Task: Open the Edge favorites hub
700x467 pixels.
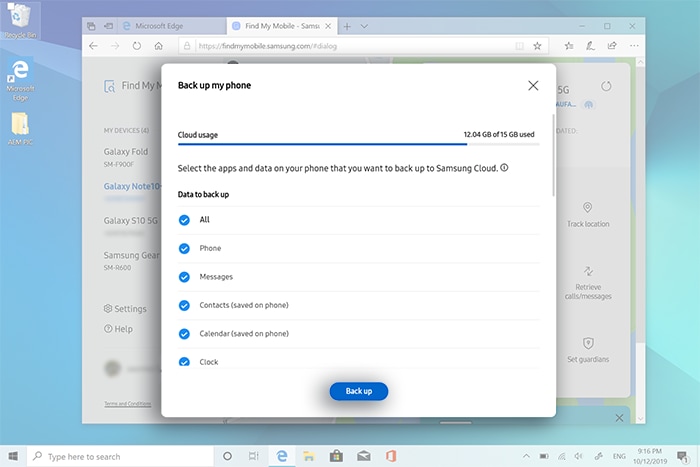Action: (x=569, y=46)
